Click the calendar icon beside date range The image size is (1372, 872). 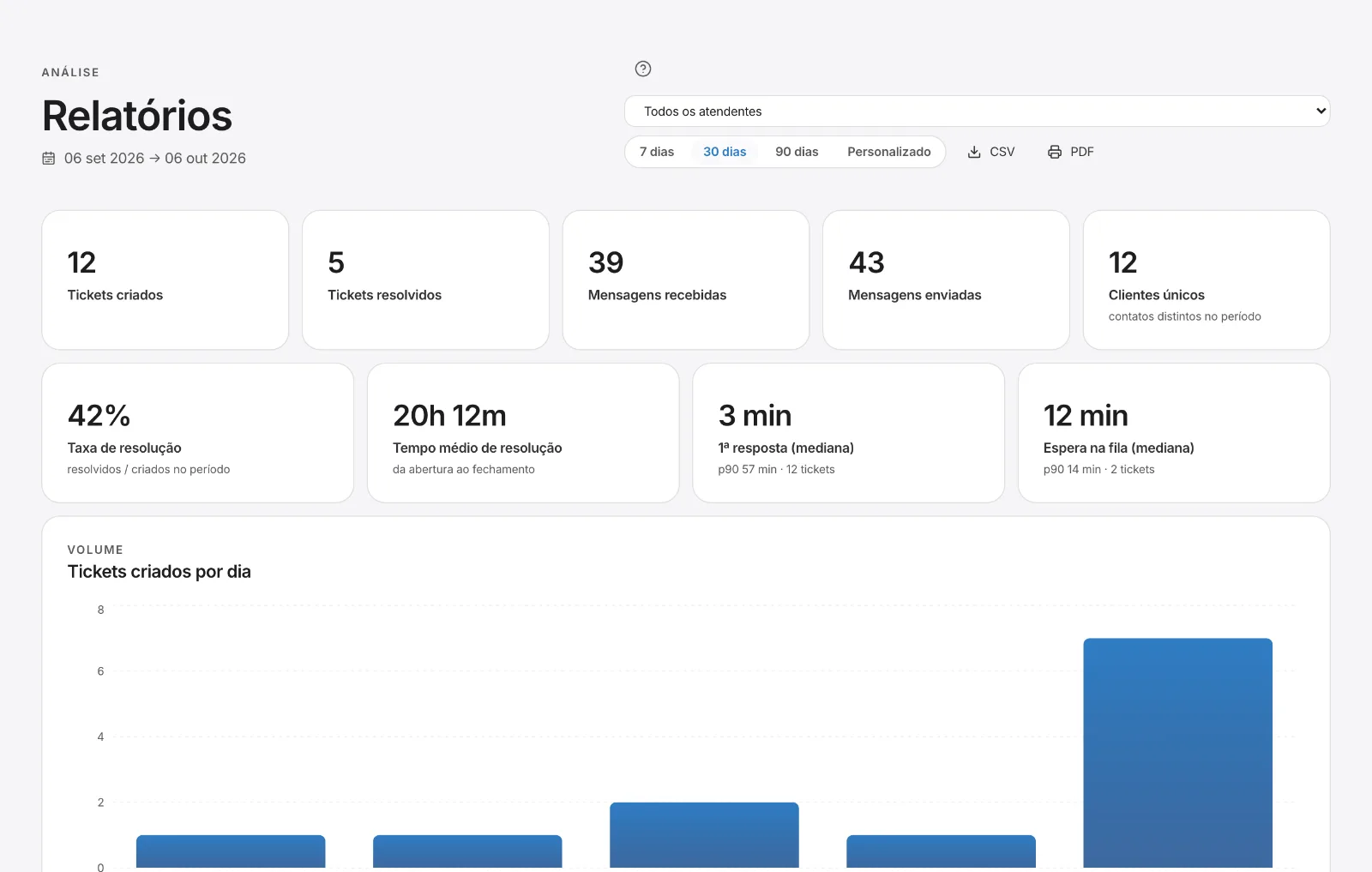click(x=49, y=159)
